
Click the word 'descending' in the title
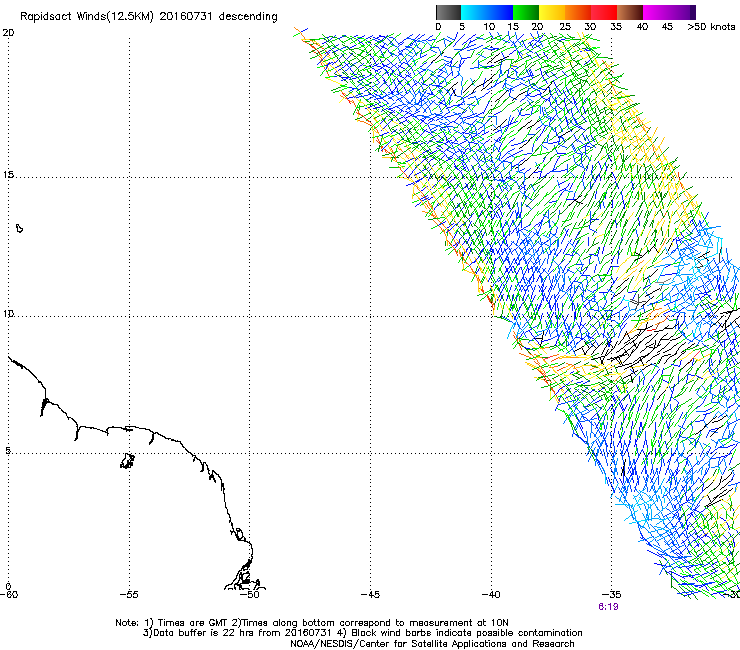point(248,17)
